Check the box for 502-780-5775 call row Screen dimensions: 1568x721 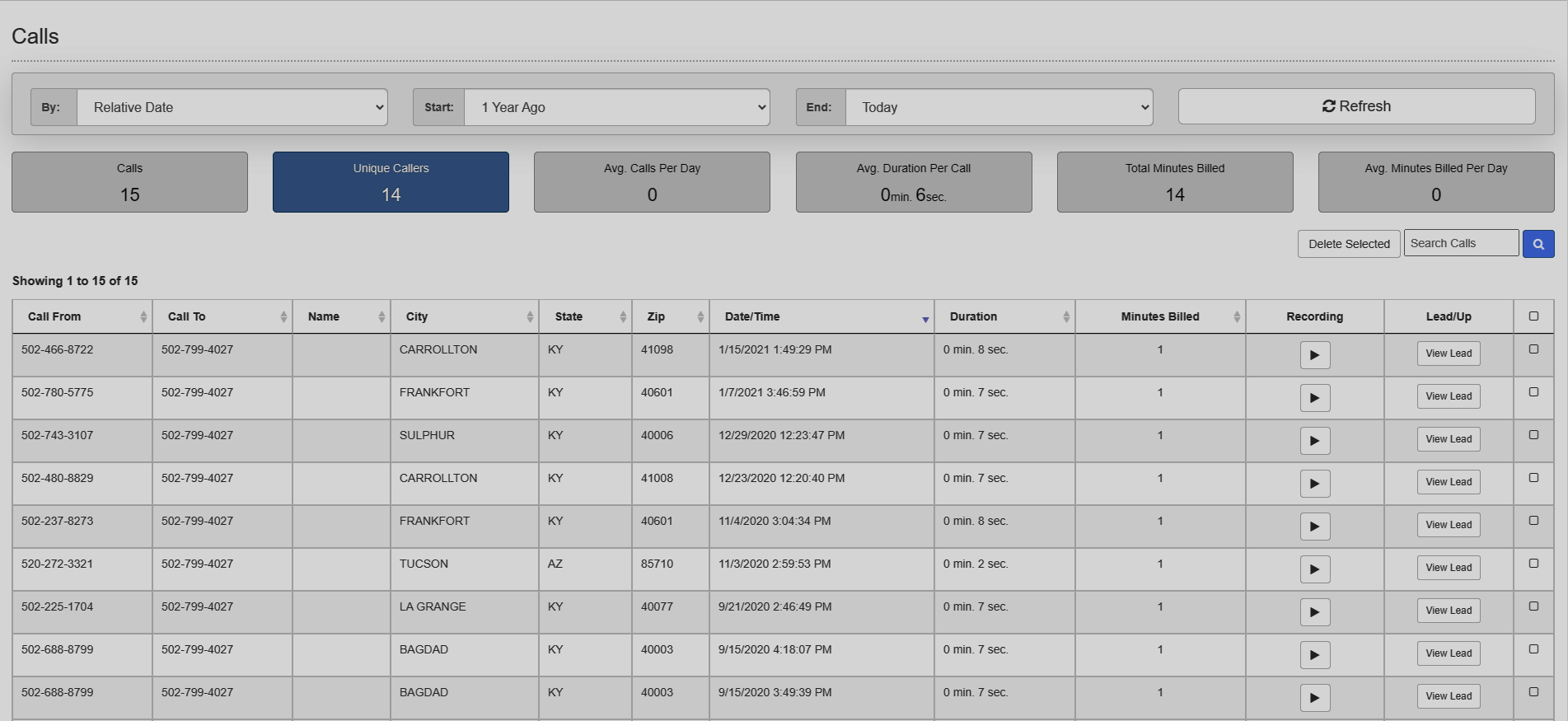1533,392
